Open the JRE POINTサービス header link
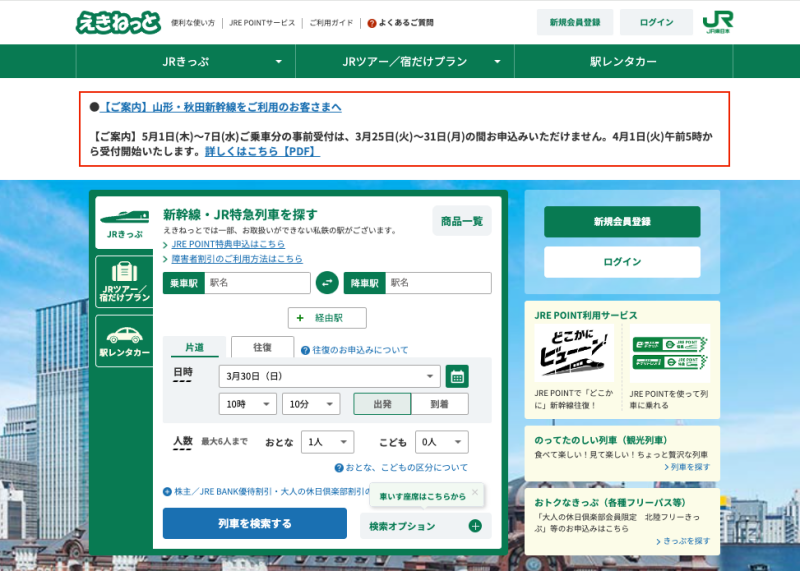Image resolution: width=800 pixels, height=571 pixels. tap(262, 23)
